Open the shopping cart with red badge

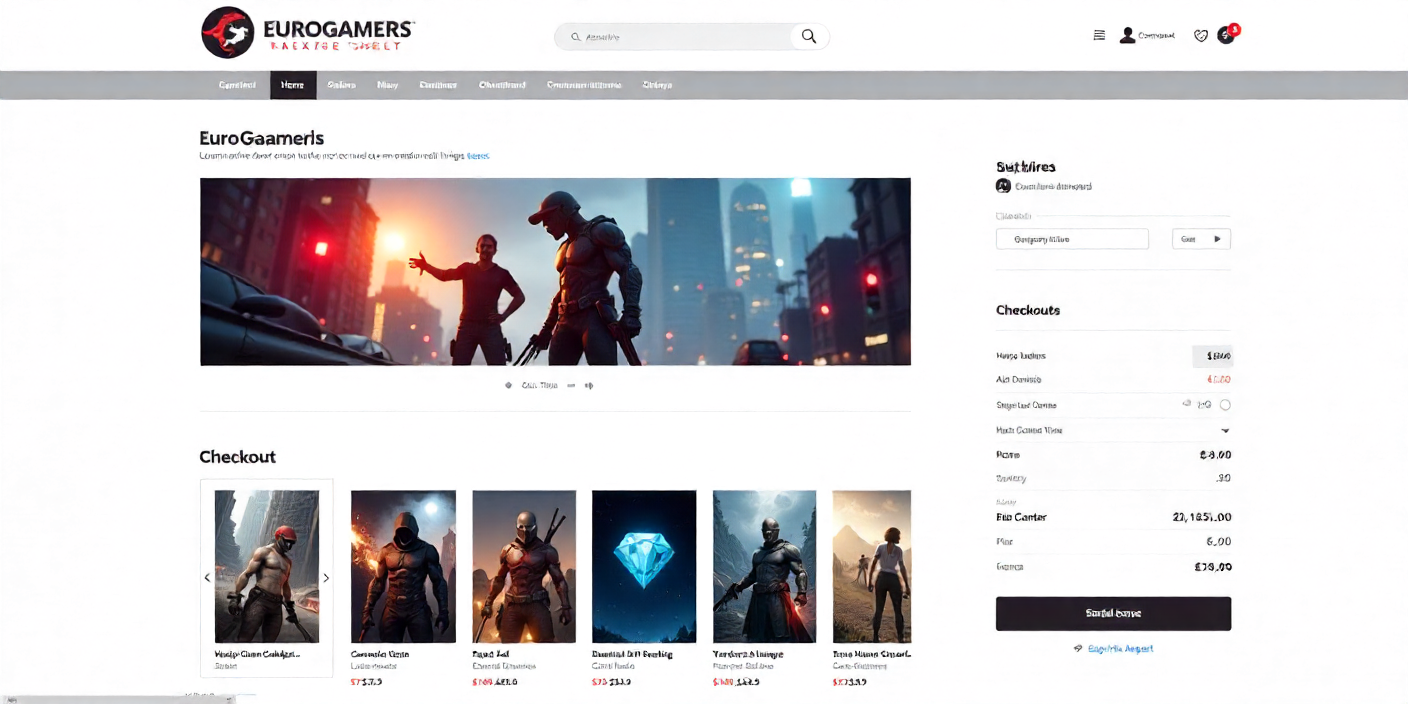1226,35
